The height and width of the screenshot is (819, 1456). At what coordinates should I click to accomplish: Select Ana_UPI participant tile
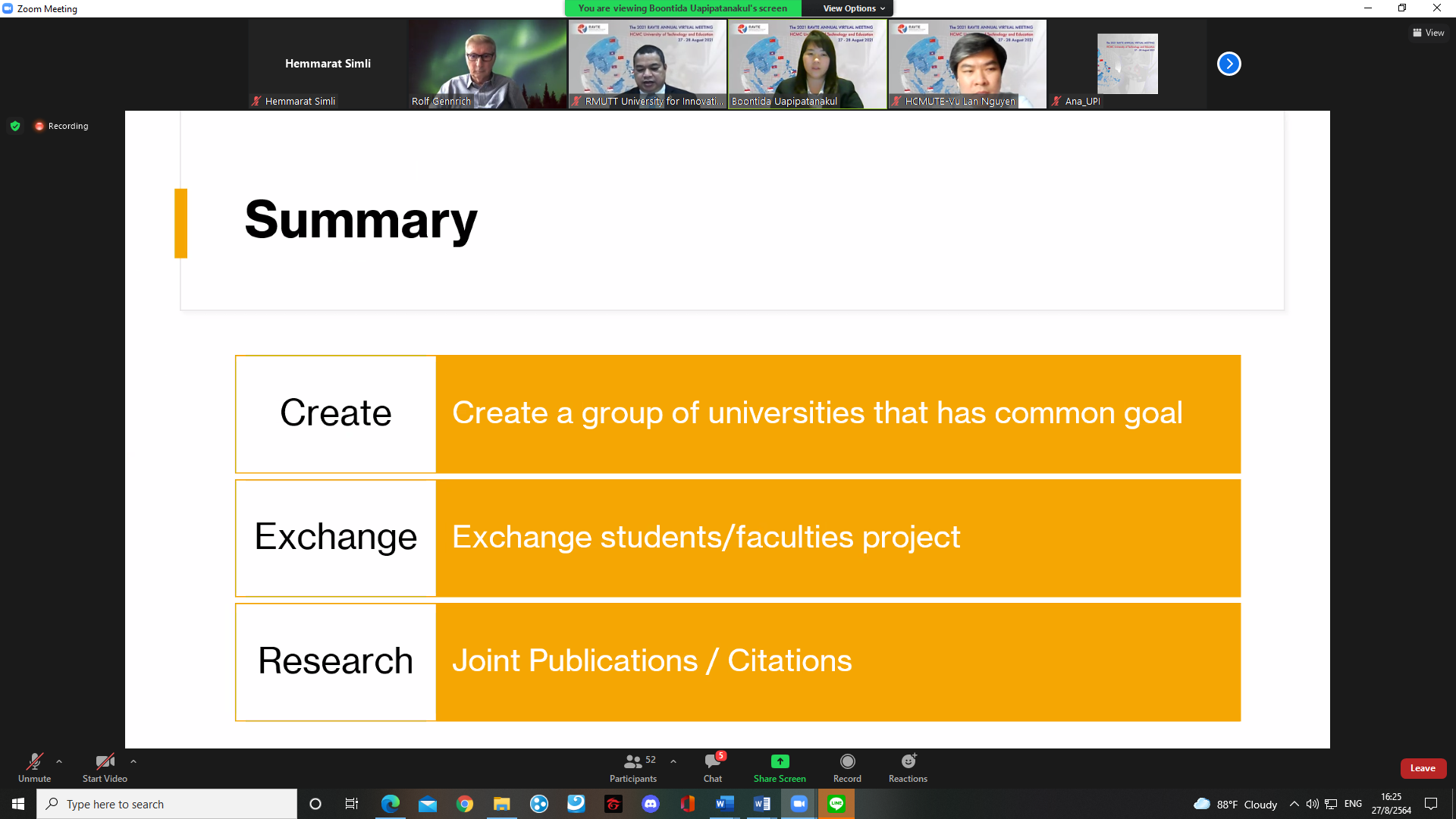pos(1128,64)
